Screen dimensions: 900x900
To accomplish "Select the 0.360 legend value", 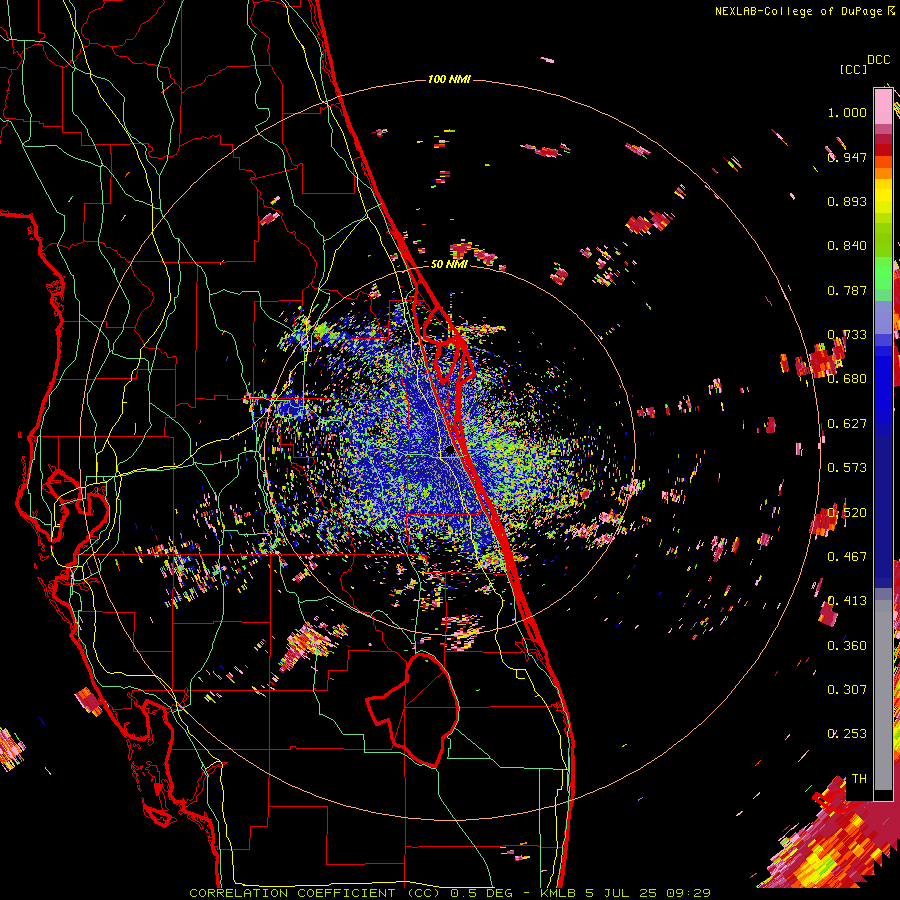I will (x=847, y=645).
